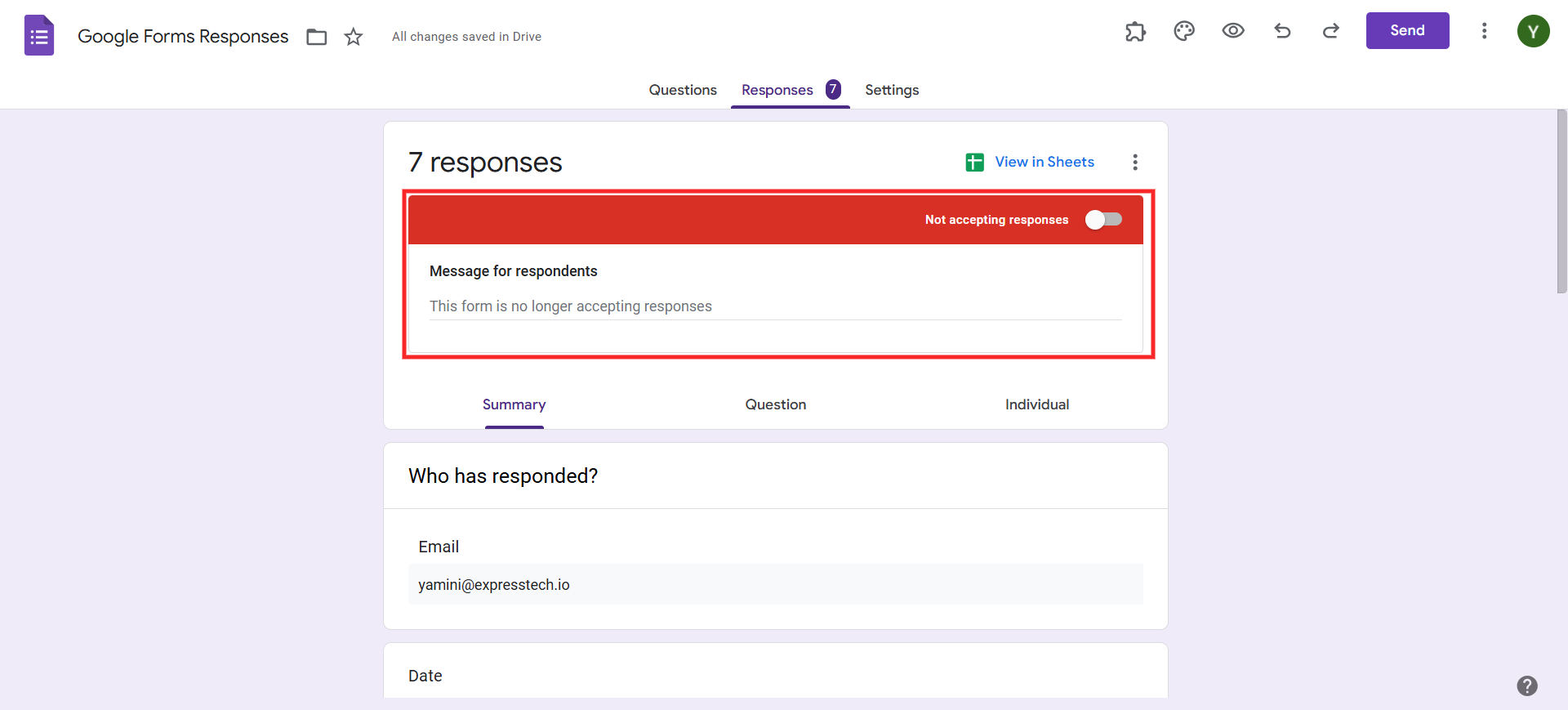Click the View in Sheets link

[x=1044, y=162]
